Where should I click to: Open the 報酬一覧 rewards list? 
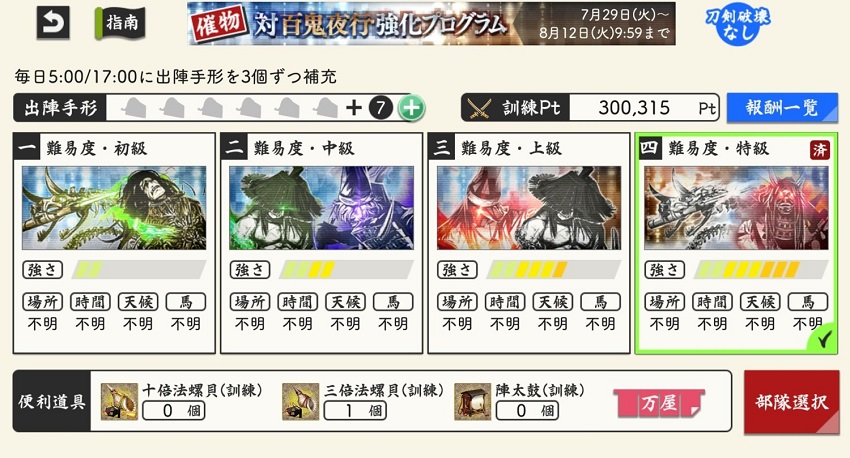point(782,107)
